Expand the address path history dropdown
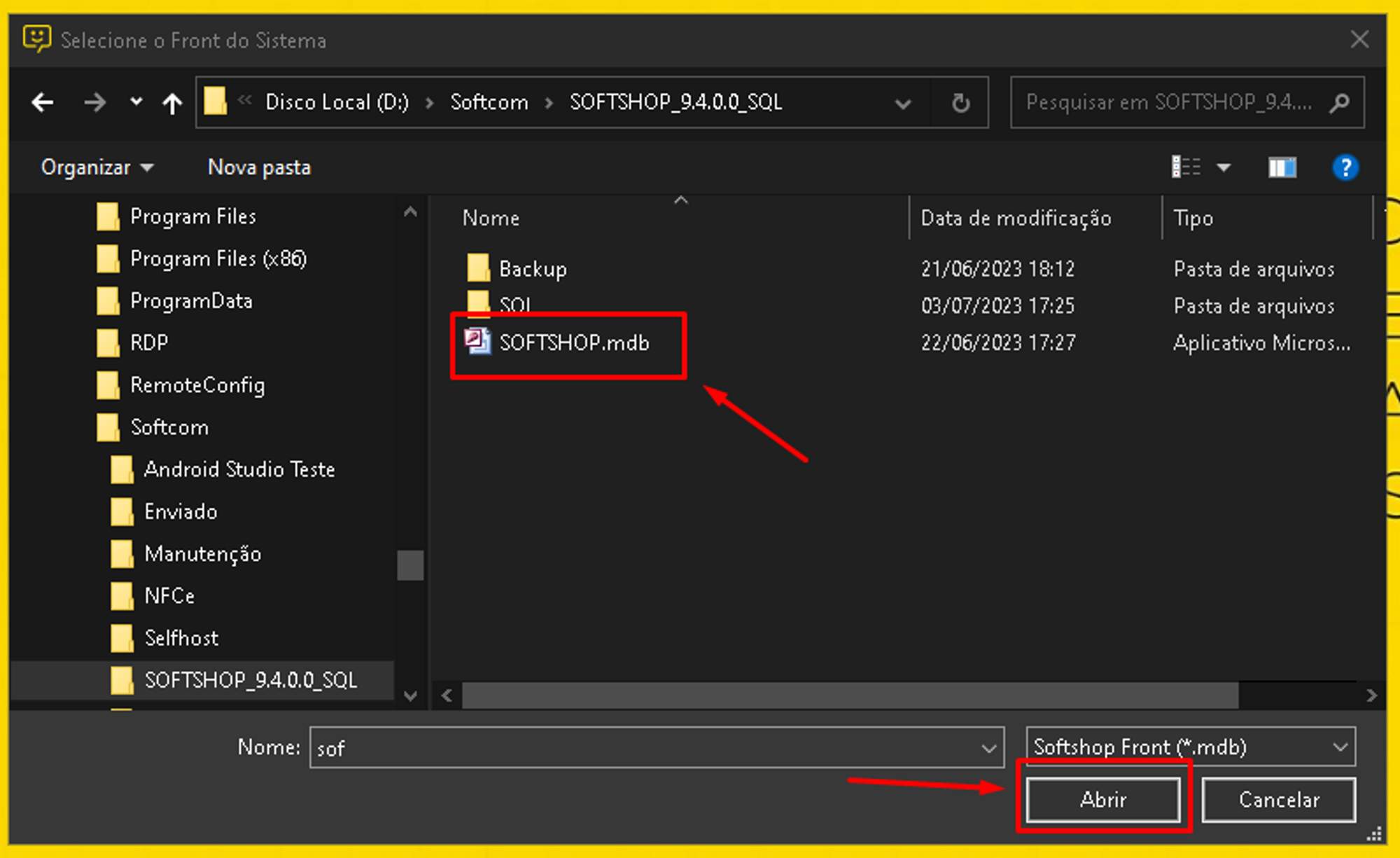 point(903,104)
